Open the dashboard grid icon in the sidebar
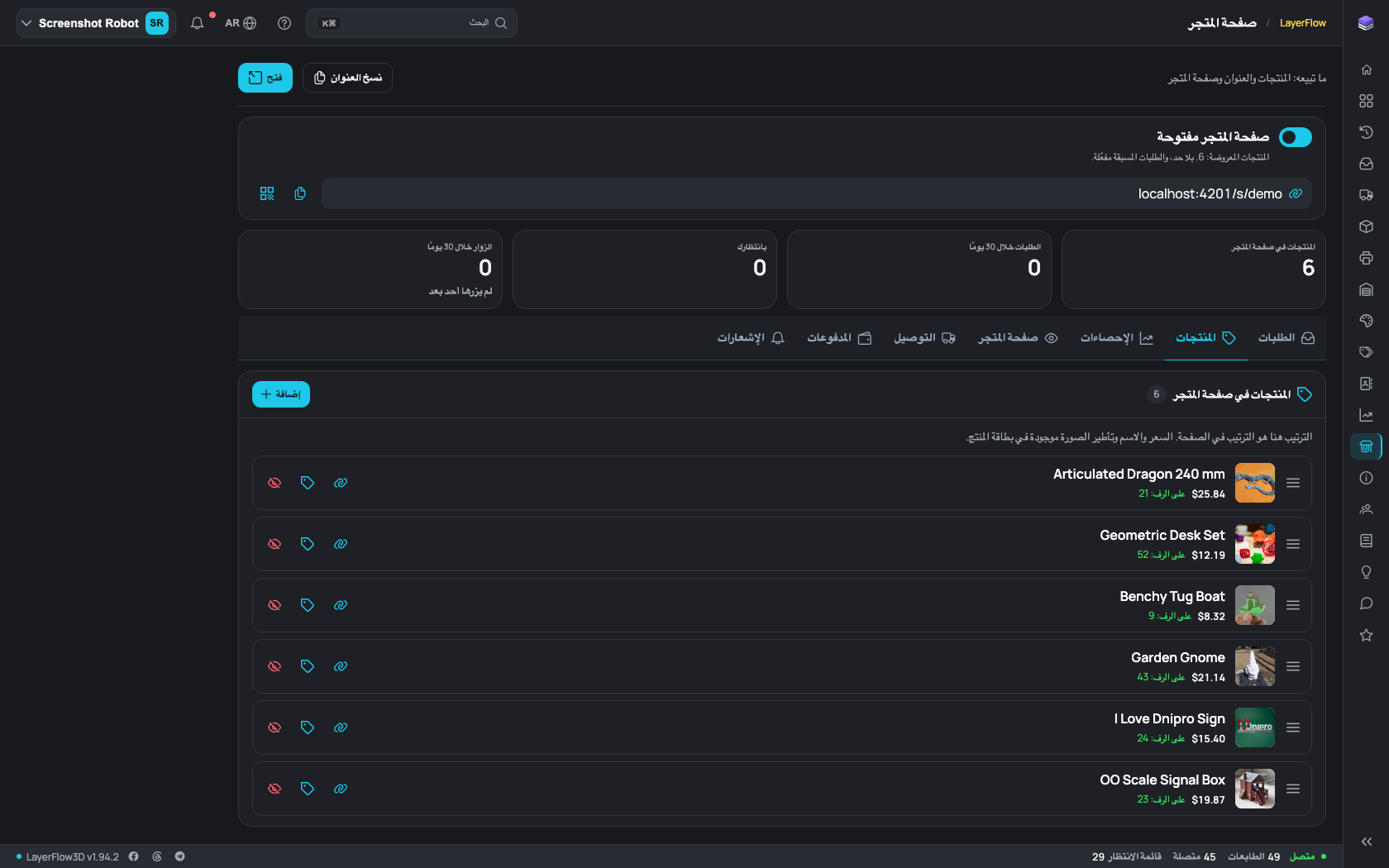1389x868 pixels. [1366, 101]
